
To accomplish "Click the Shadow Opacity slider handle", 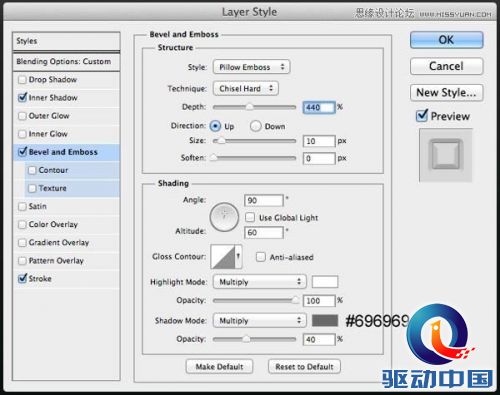I will (x=246, y=339).
